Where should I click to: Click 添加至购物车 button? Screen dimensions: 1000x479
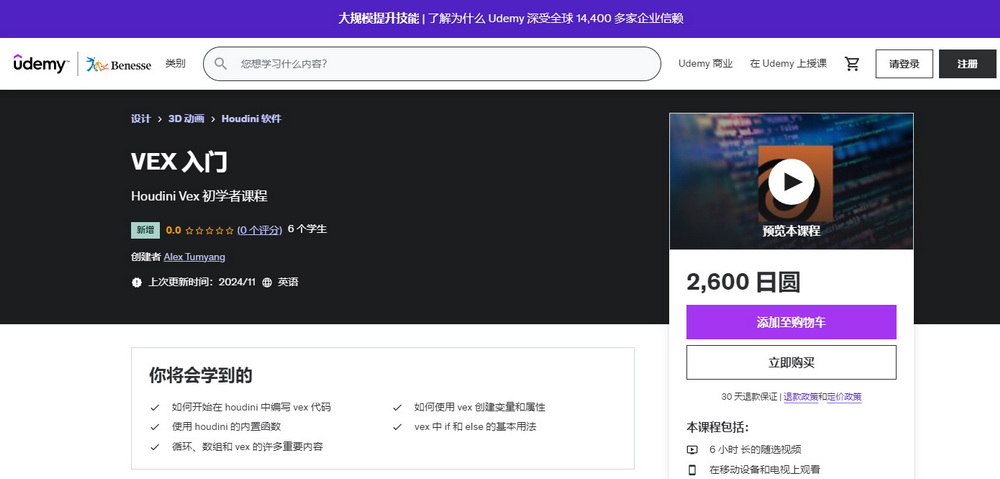pos(791,322)
